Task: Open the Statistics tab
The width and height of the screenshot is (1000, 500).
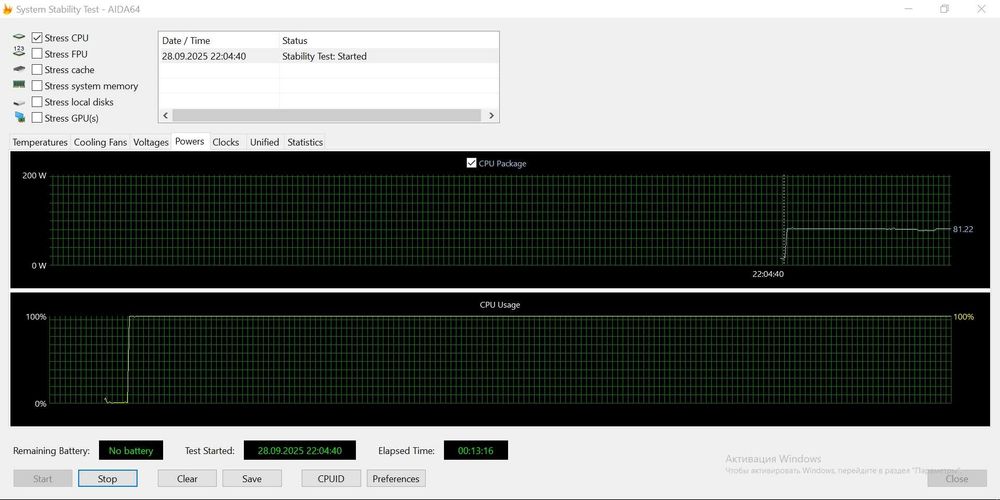Action: [x=305, y=142]
